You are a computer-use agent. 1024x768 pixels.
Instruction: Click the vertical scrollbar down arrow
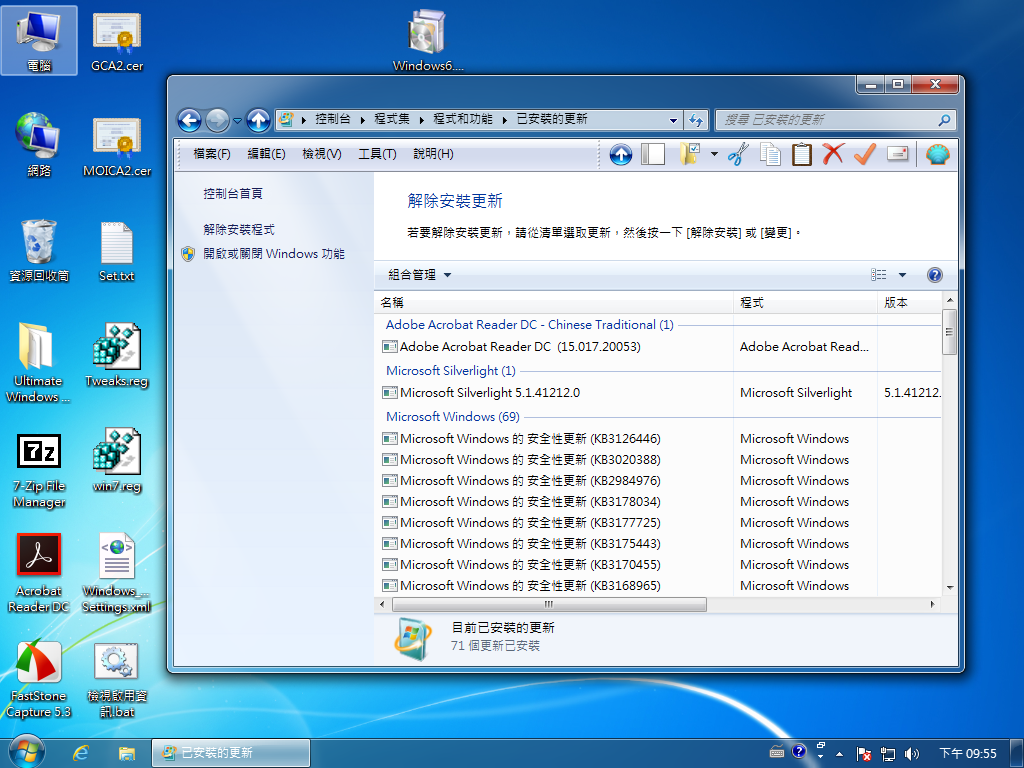click(x=950, y=587)
